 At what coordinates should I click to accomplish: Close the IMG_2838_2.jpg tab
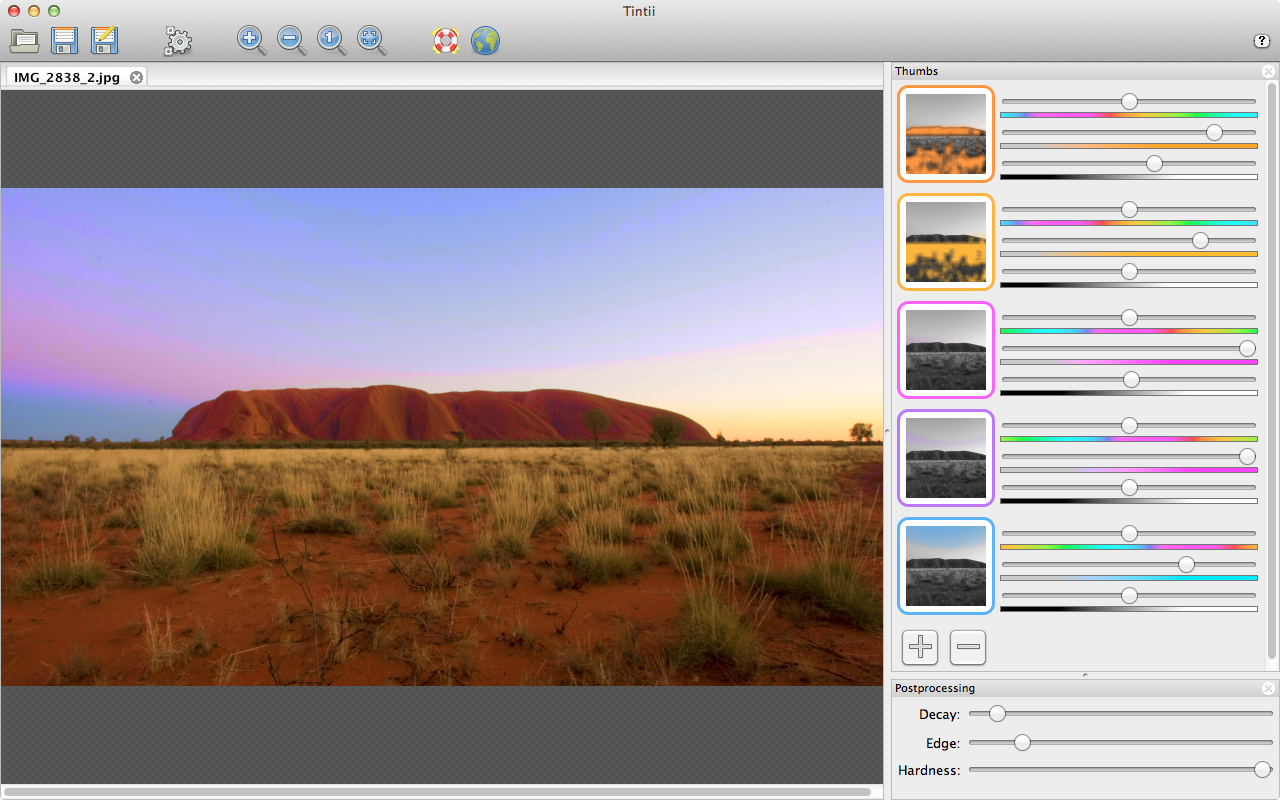pos(137,77)
